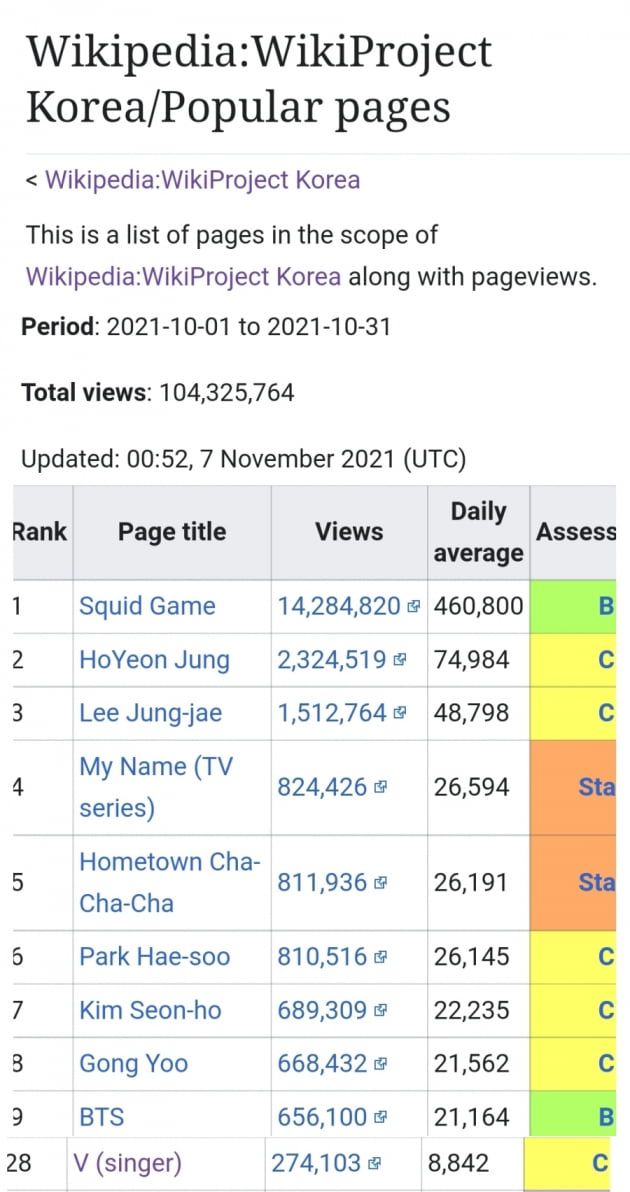The height and width of the screenshot is (1192, 630).
Task: Sort table by Daily average header
Action: pos(478,532)
